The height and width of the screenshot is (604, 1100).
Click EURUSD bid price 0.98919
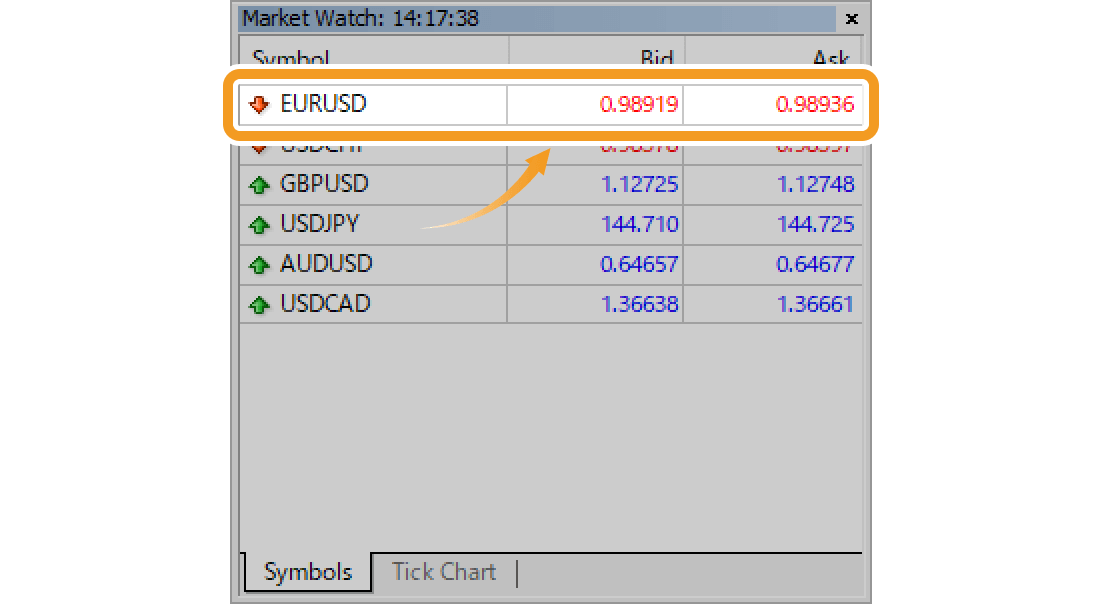coord(638,104)
